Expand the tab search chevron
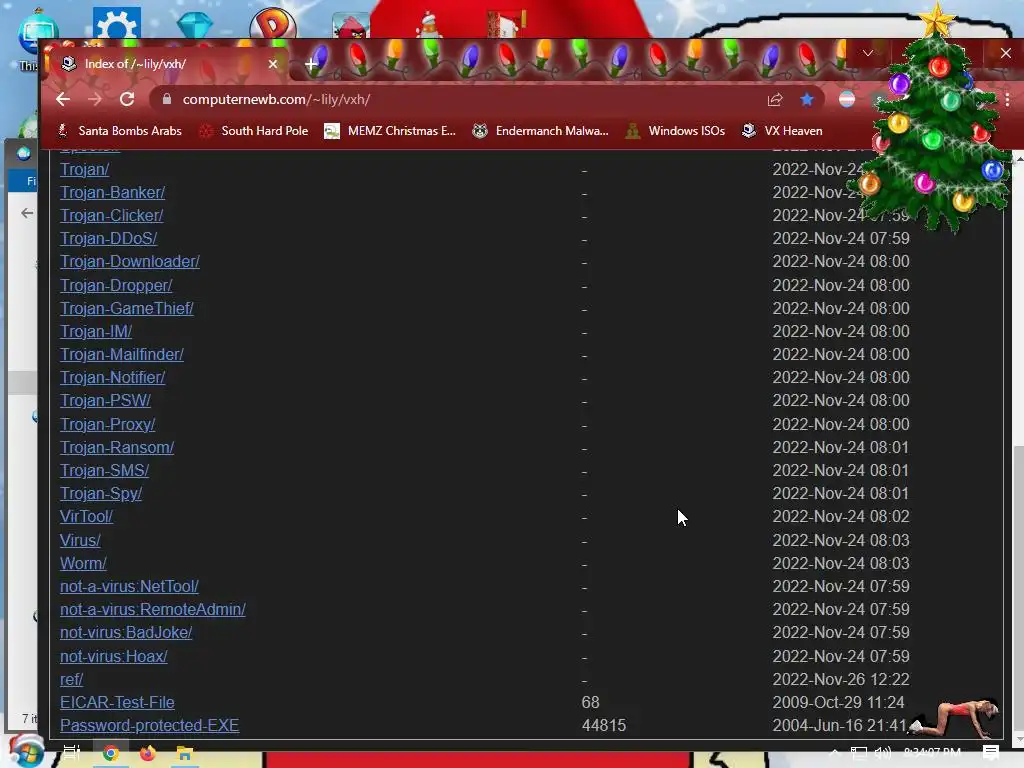Image resolution: width=1024 pixels, height=768 pixels. click(868, 53)
